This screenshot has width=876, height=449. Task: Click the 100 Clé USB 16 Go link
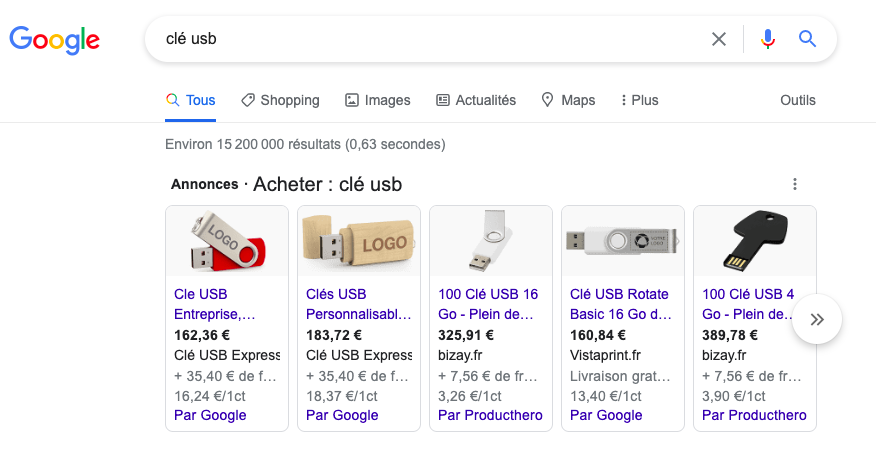click(488, 304)
